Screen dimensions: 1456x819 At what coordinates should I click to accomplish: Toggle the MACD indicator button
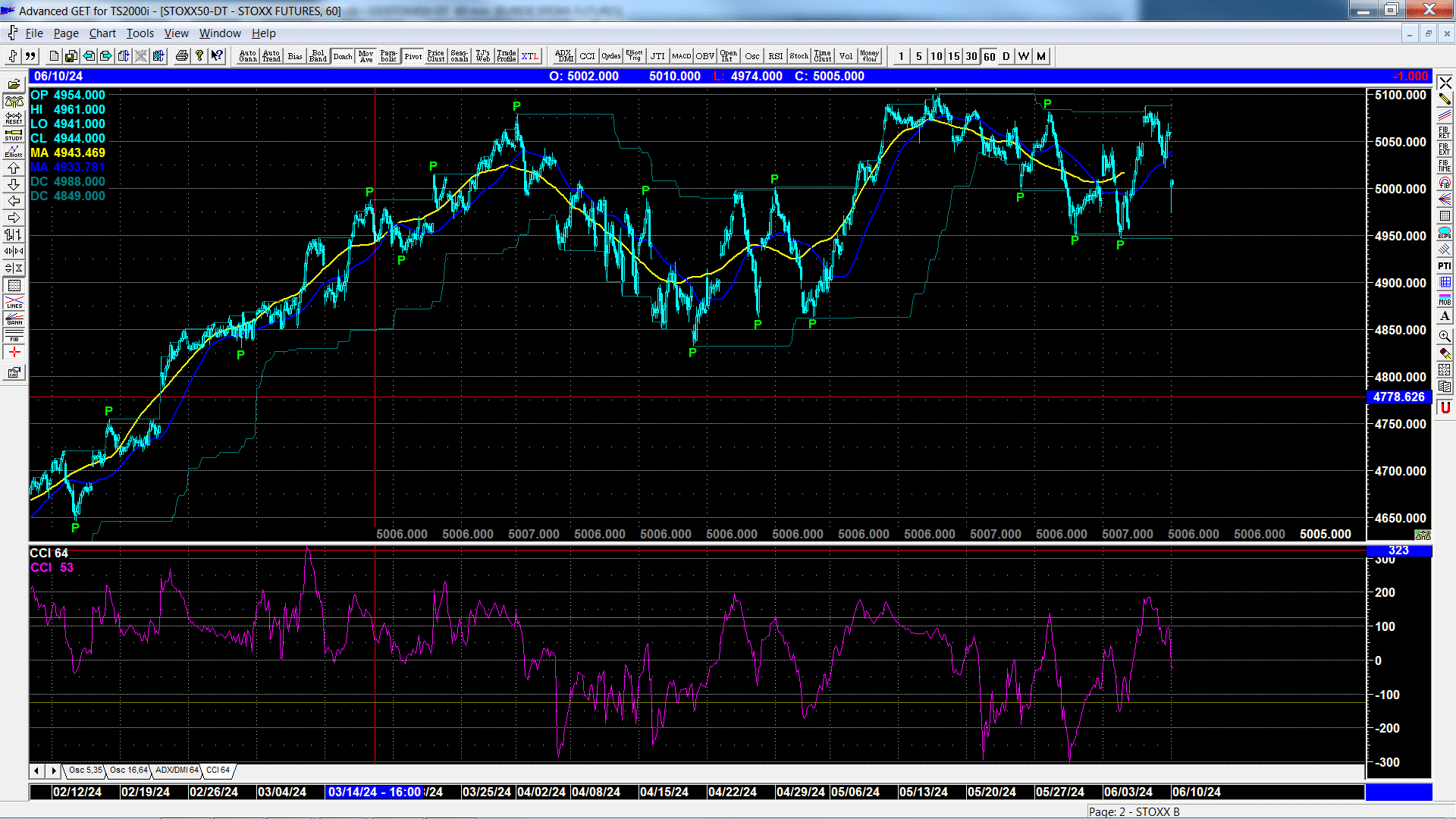pyautogui.click(x=681, y=56)
